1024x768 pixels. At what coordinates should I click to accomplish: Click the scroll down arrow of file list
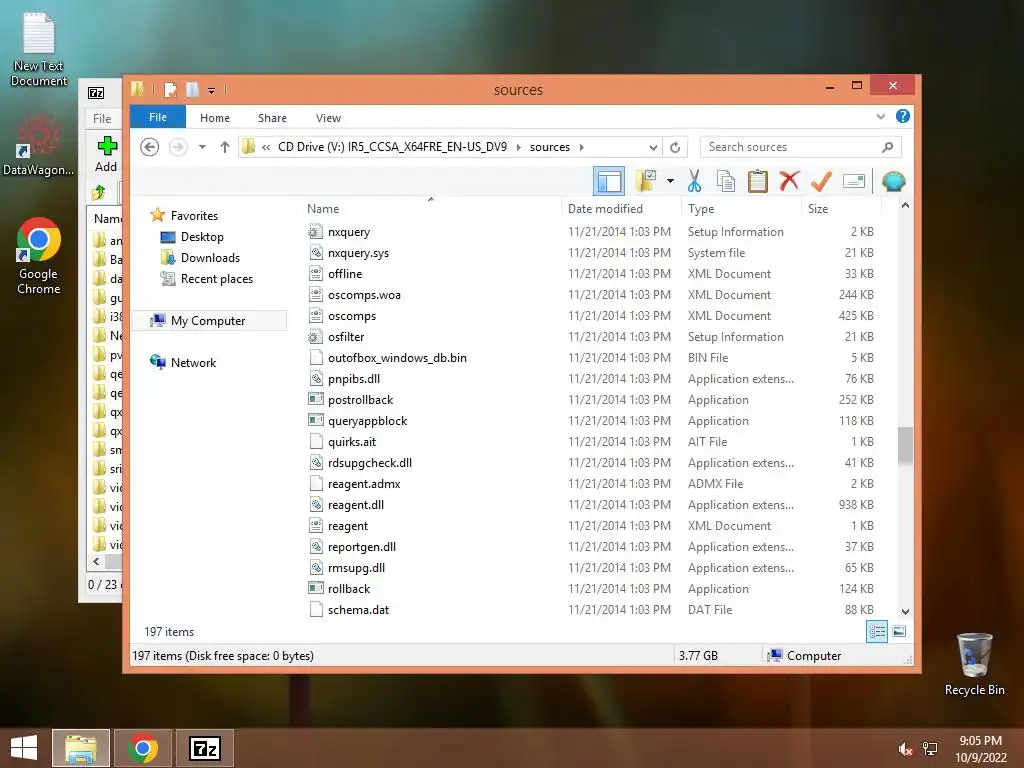point(905,611)
